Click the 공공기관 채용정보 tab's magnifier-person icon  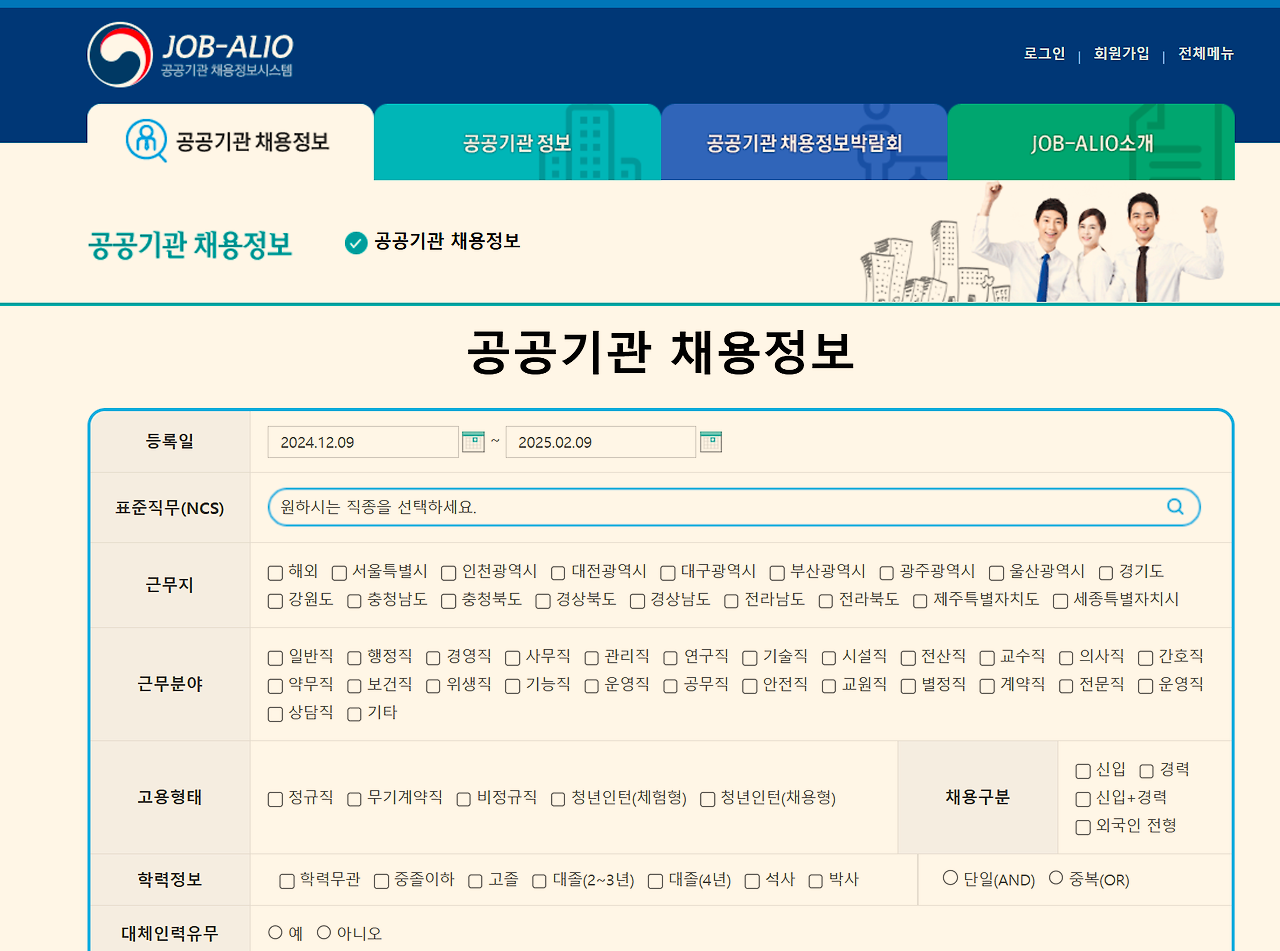[147, 141]
